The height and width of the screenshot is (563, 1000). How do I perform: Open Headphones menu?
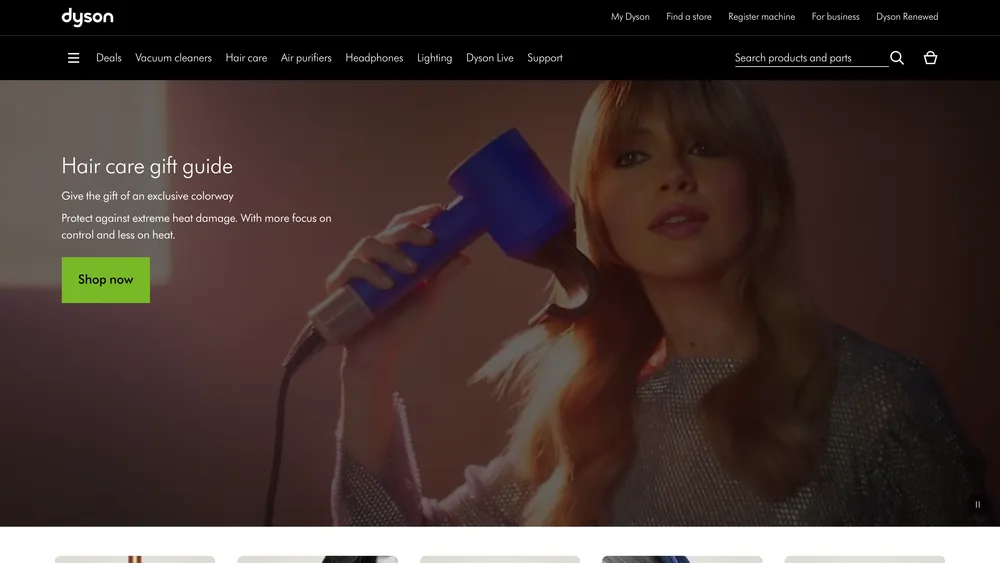374,58
